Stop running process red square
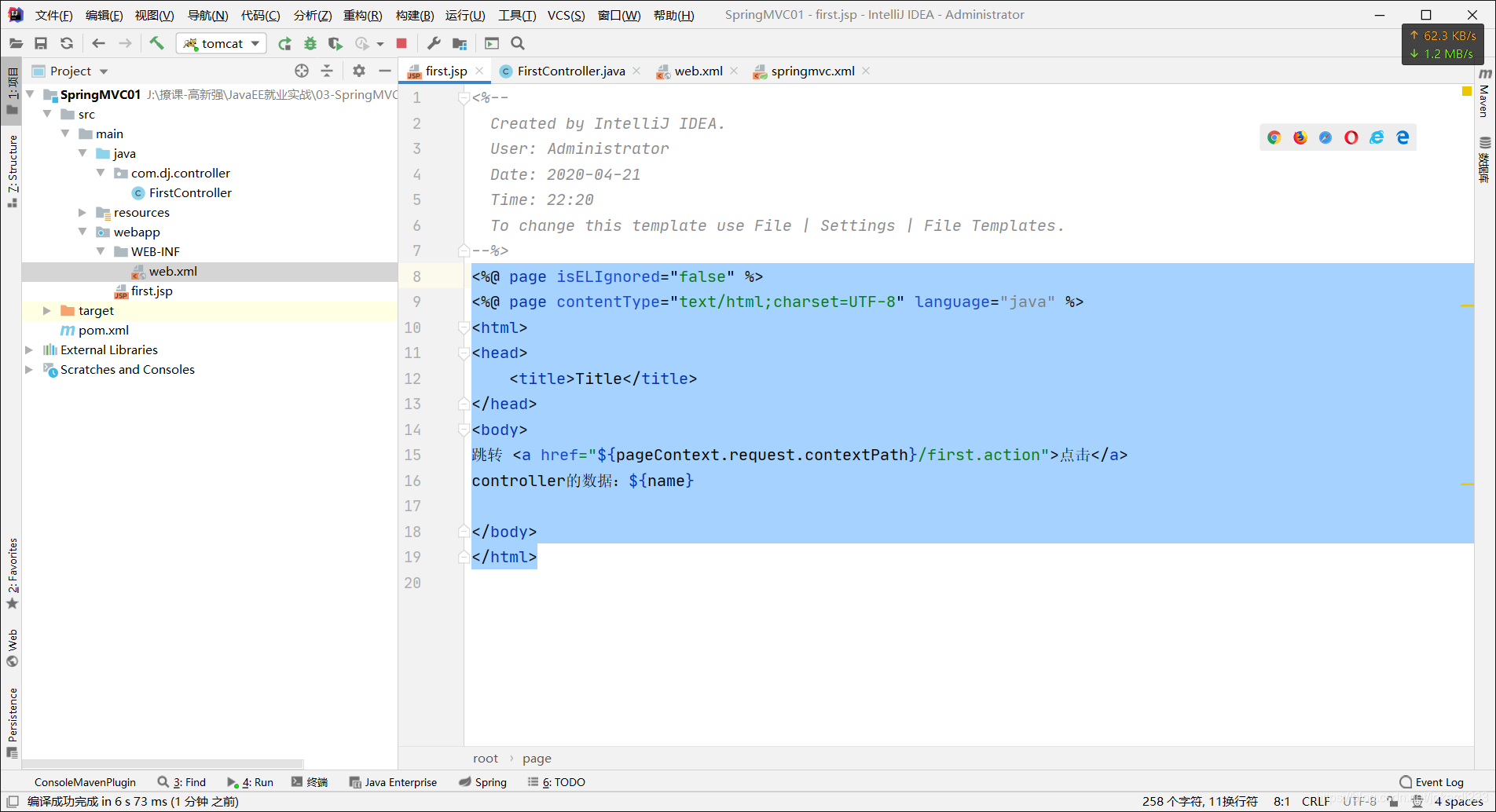Viewport: 1496px width, 812px height. [x=401, y=44]
